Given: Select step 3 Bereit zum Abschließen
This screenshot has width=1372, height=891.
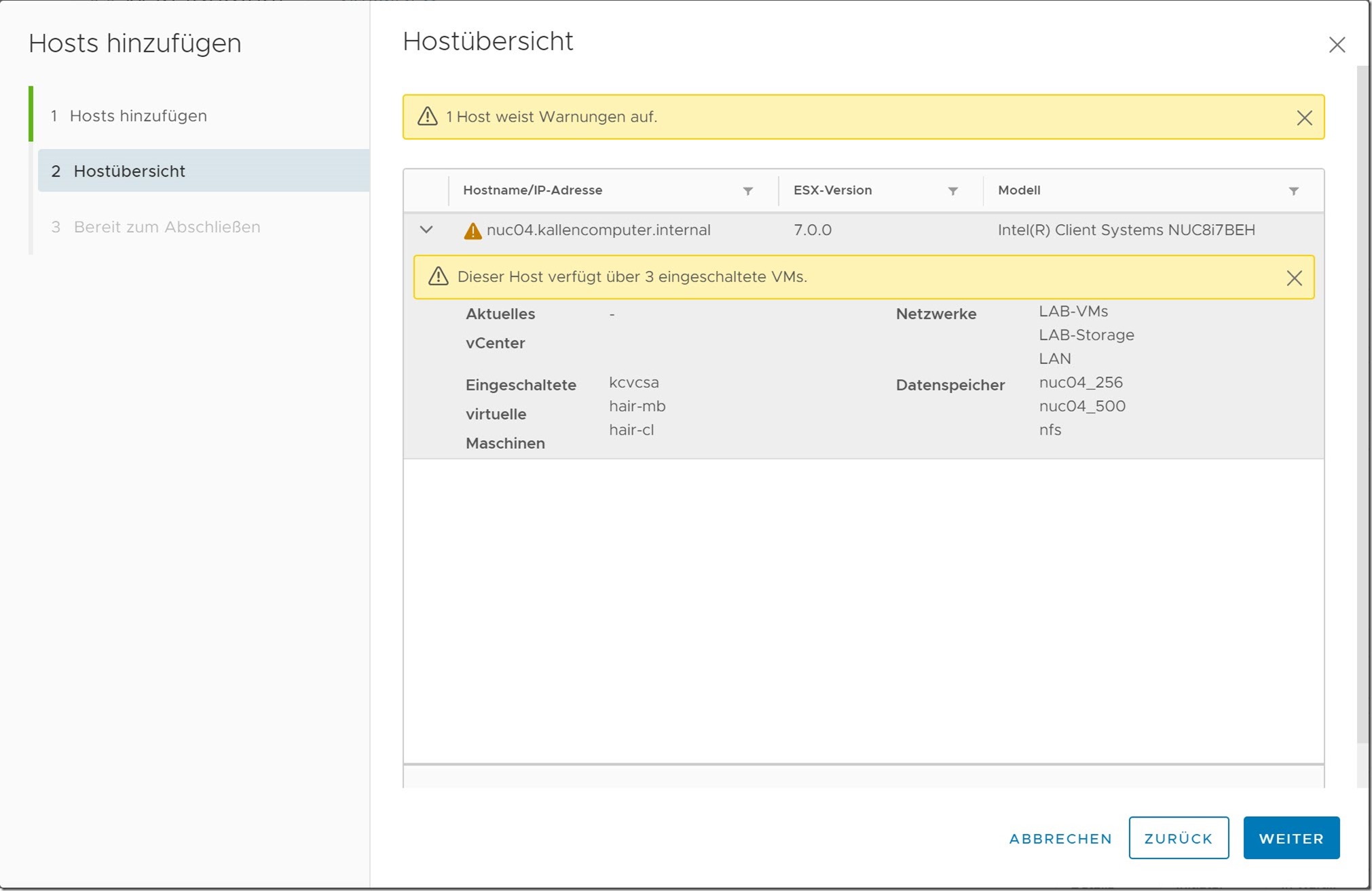Looking at the screenshot, I should (x=155, y=227).
